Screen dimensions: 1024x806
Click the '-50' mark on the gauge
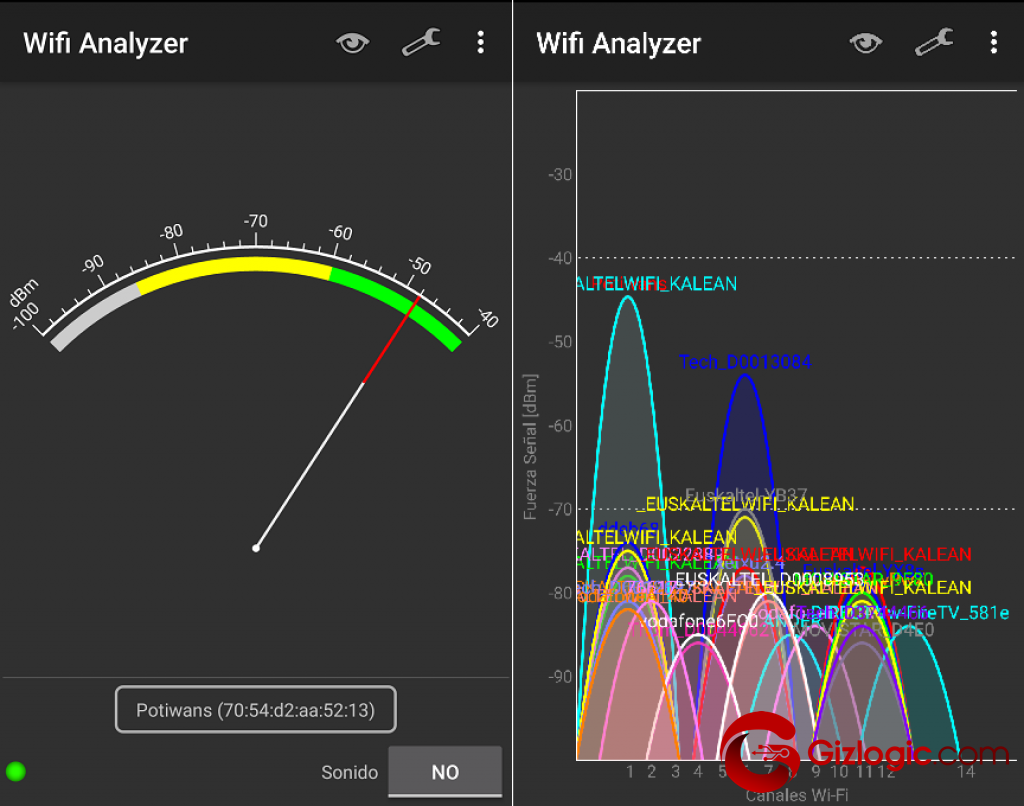420,265
